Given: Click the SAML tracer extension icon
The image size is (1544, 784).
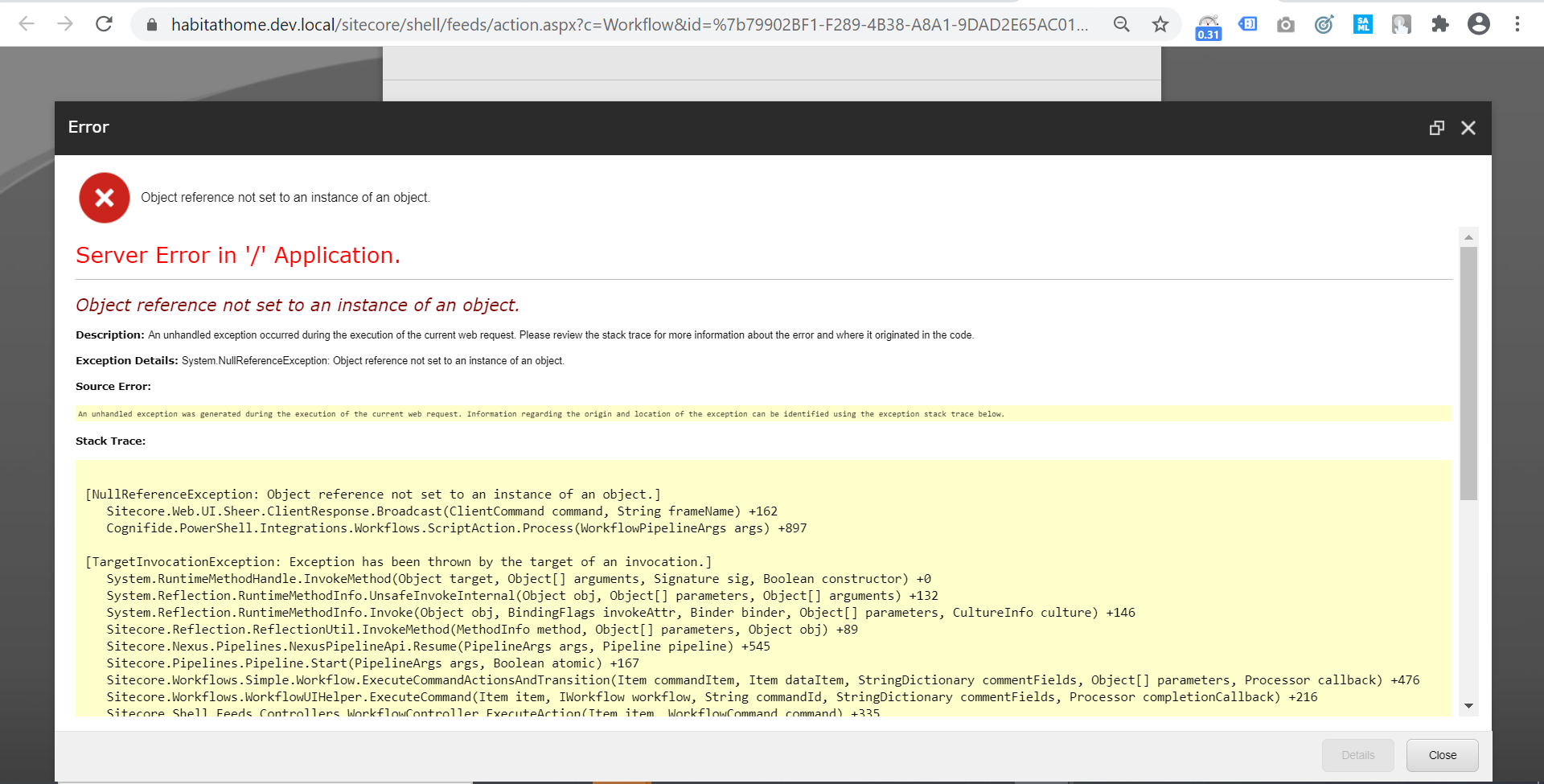Looking at the screenshot, I should (x=1362, y=24).
